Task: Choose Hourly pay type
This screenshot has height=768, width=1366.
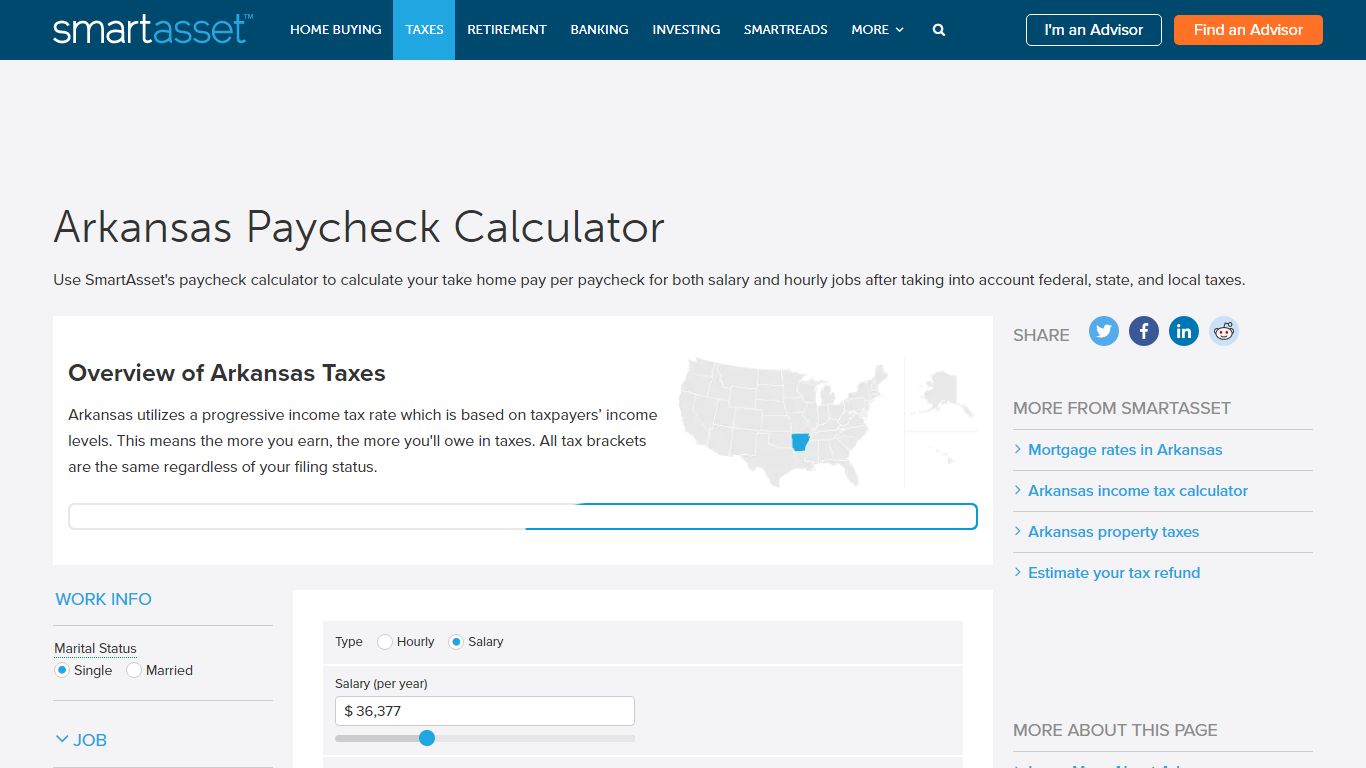Action: click(385, 642)
